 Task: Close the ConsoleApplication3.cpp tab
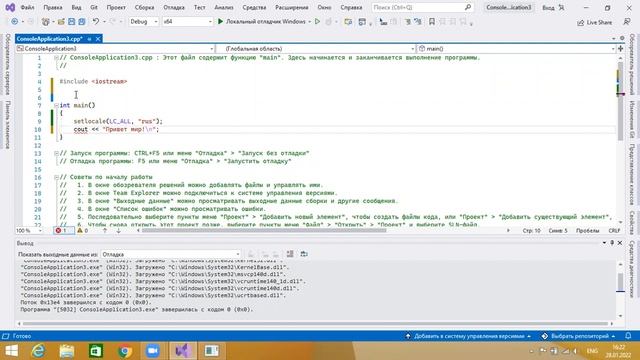click(98, 39)
